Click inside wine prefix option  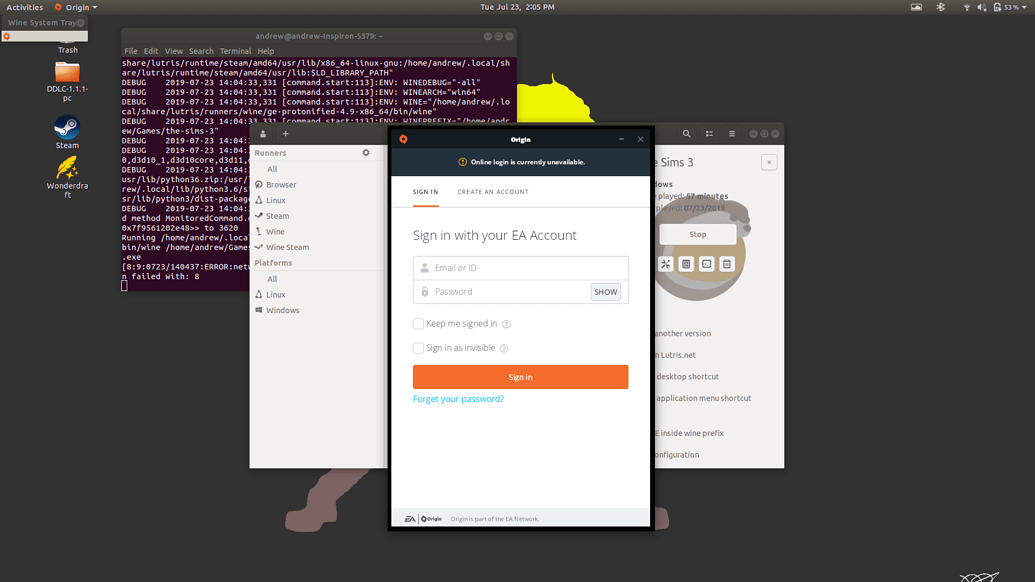(x=689, y=434)
